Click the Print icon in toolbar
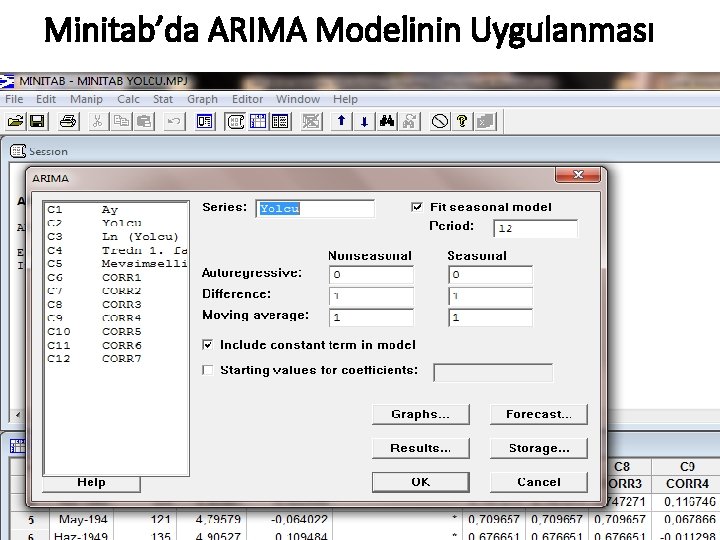720x540 pixels. click(68, 121)
